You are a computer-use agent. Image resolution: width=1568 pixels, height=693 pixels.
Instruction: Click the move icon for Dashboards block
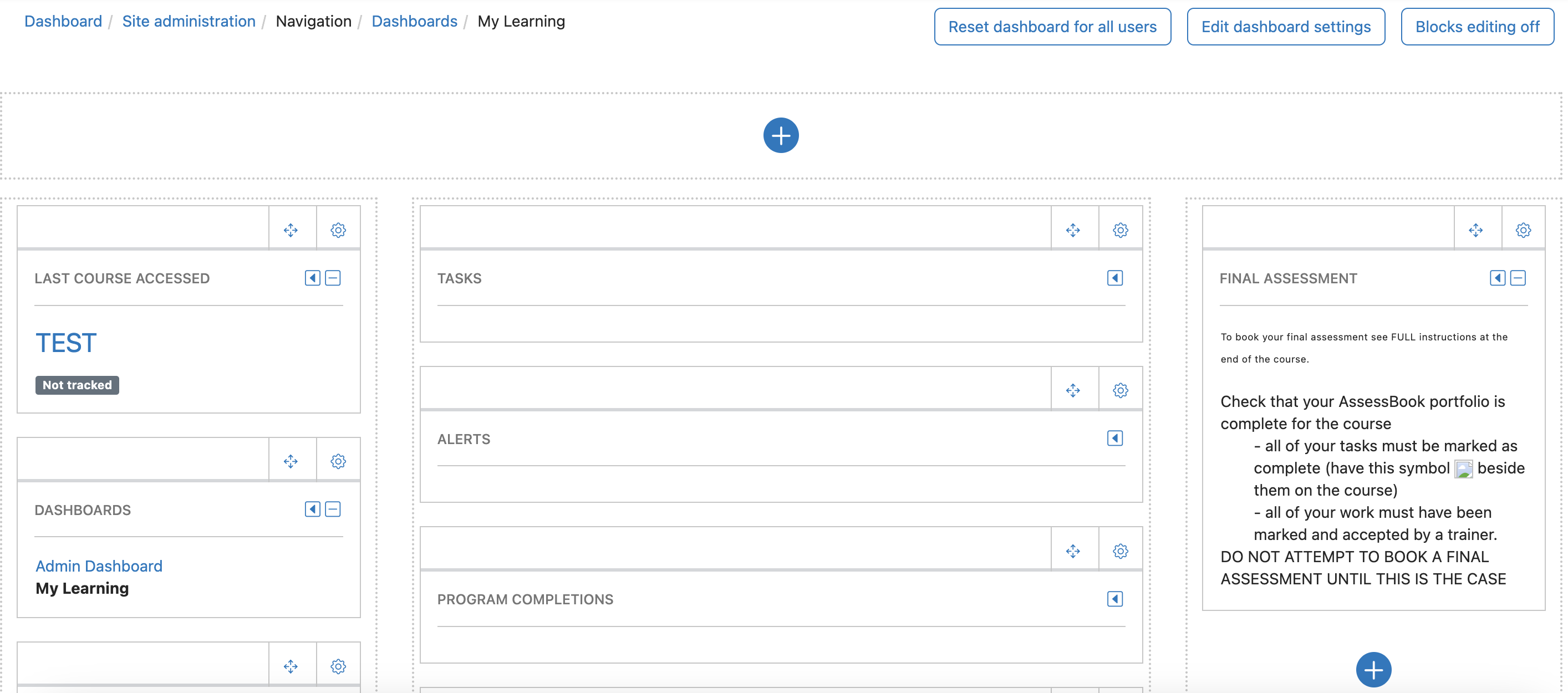click(291, 461)
